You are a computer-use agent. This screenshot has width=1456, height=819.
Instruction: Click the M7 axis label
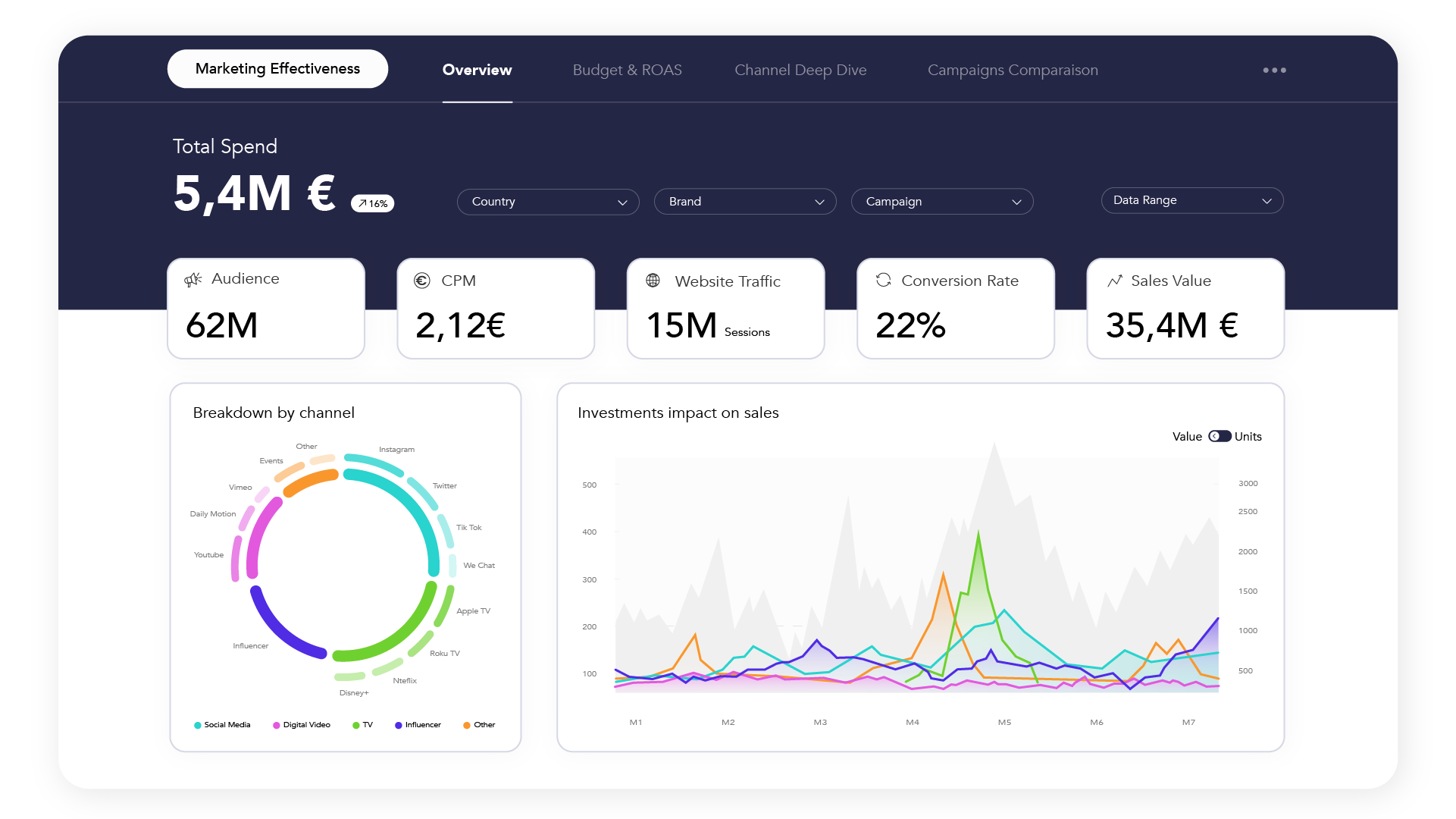1188,723
